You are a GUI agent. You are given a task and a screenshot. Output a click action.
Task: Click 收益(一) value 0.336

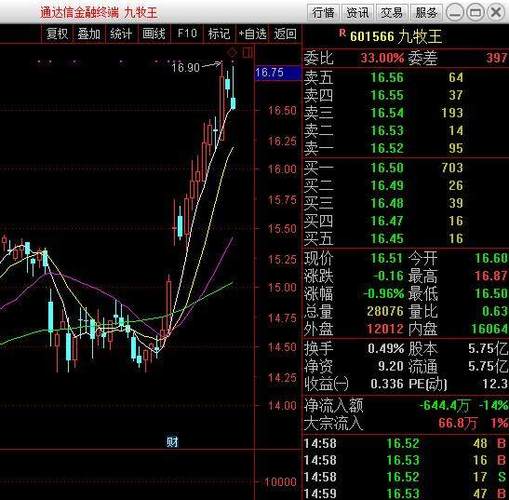click(x=387, y=384)
